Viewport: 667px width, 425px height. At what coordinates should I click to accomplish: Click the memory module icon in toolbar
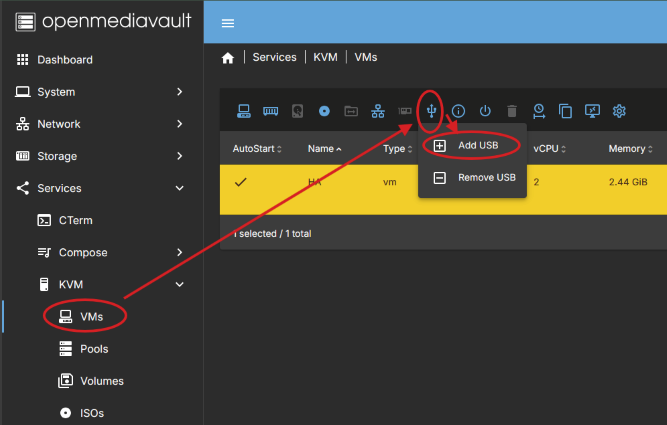[x=270, y=111]
